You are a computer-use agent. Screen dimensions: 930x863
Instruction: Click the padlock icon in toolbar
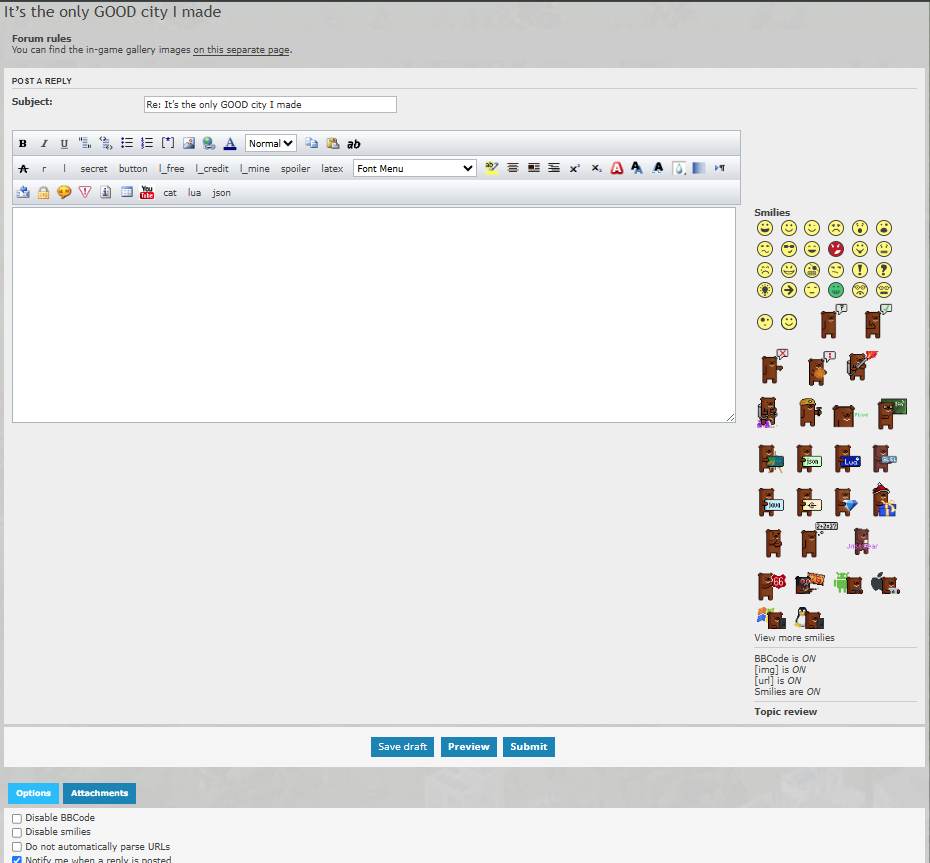click(x=43, y=192)
